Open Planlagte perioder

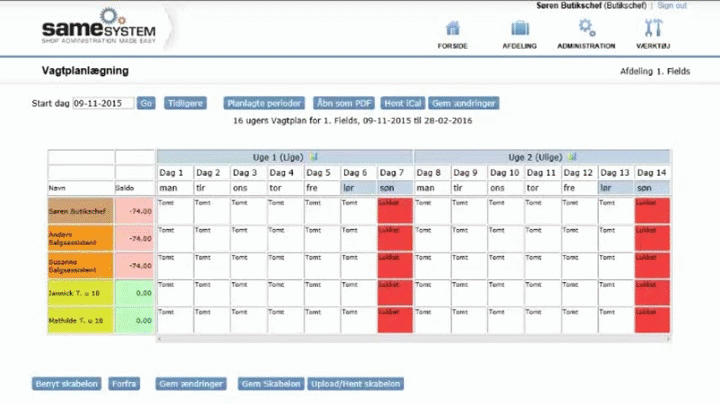pos(264,103)
